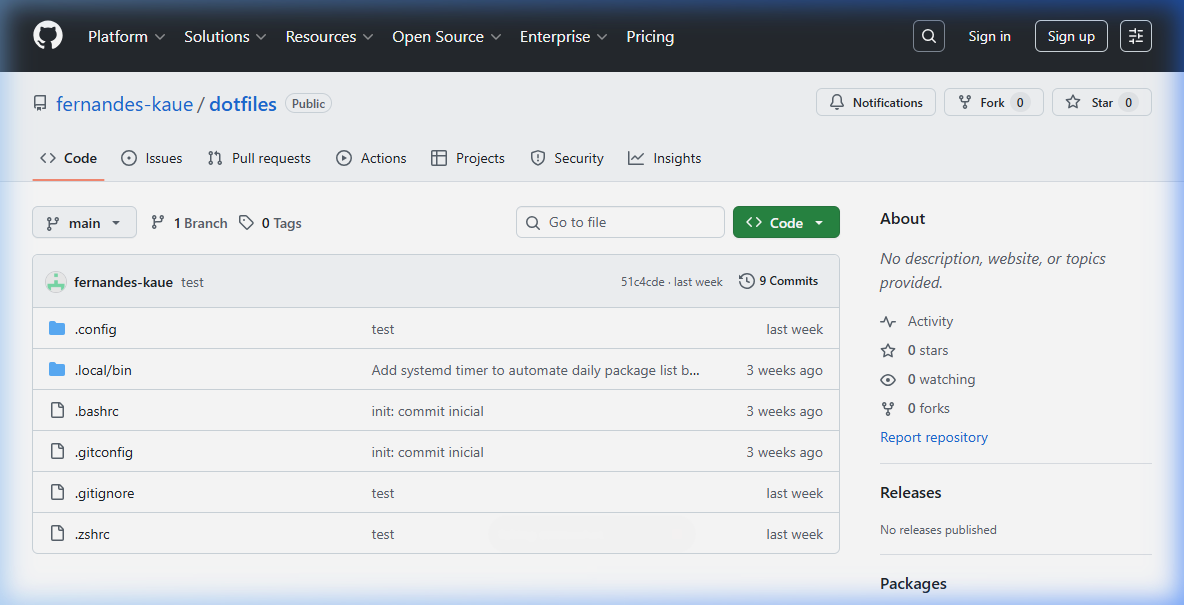Click the .bashrc file icon
1184x605 pixels.
[x=57, y=410]
